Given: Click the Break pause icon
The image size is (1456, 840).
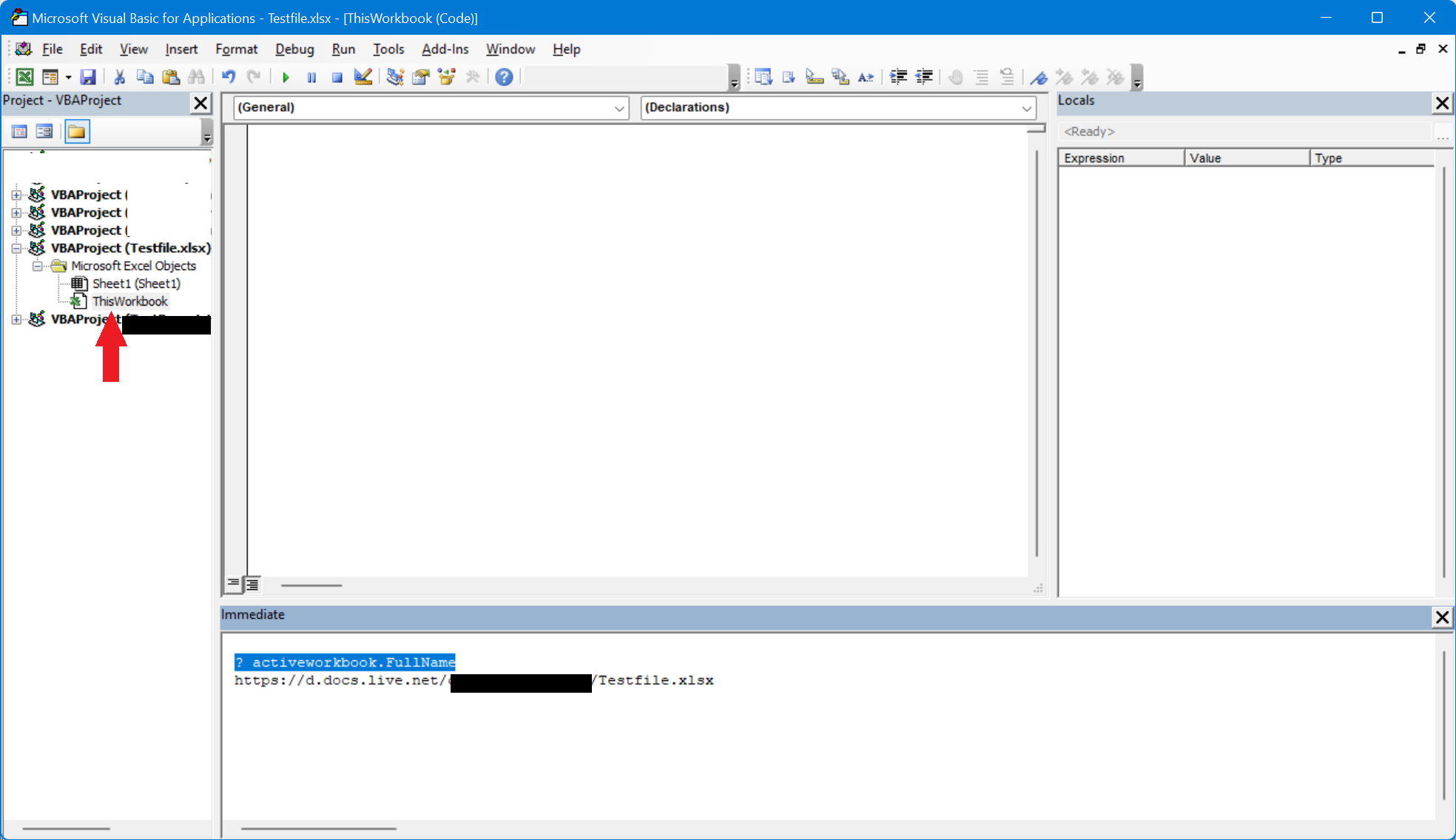Looking at the screenshot, I should point(311,77).
